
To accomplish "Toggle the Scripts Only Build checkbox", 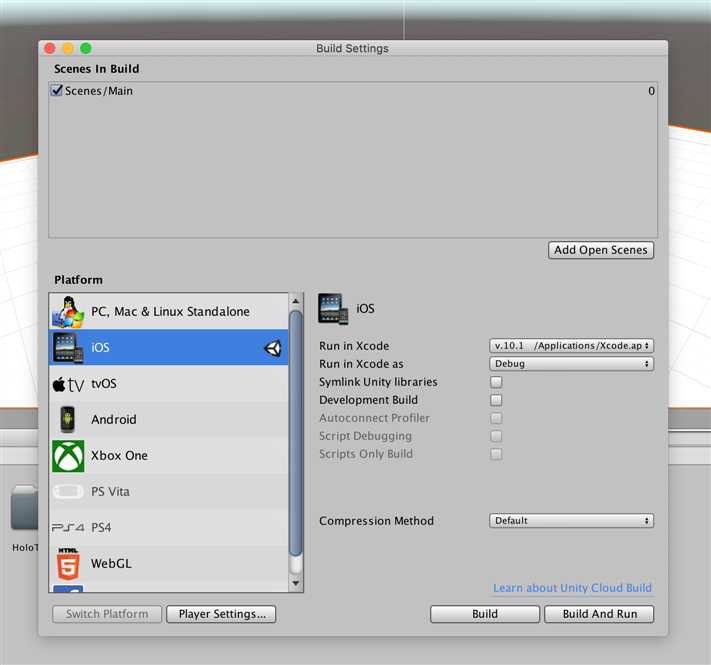I will (496, 454).
